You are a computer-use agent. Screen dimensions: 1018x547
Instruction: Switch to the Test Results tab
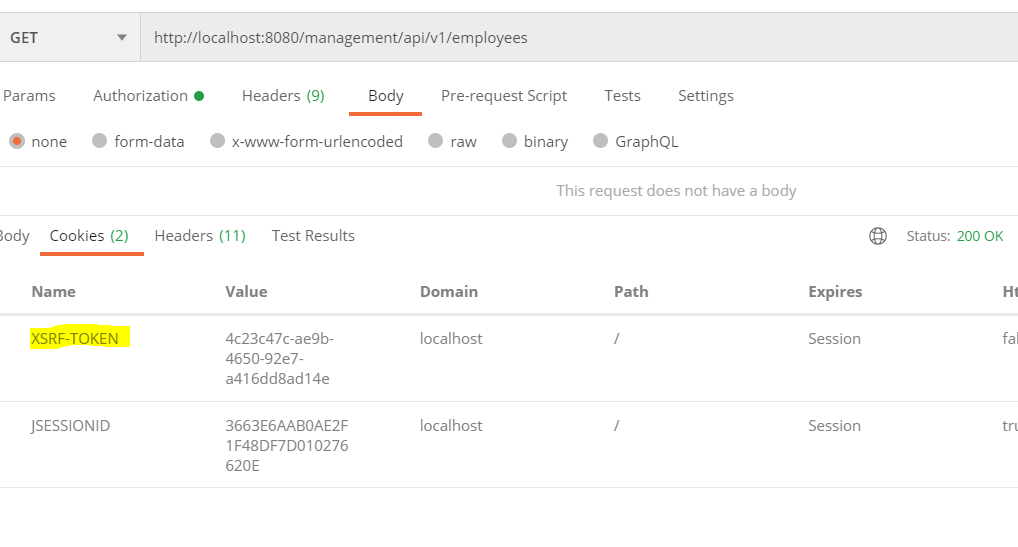(x=313, y=236)
